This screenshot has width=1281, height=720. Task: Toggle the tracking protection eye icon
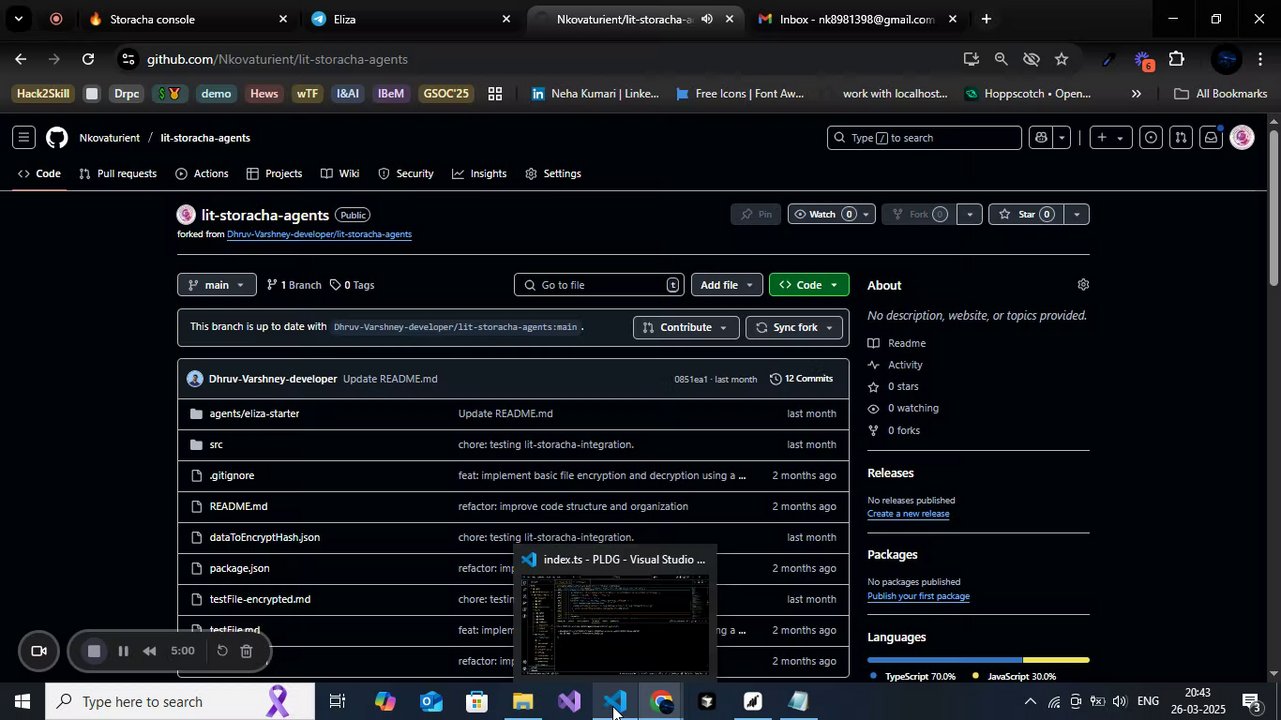[x=1031, y=59]
